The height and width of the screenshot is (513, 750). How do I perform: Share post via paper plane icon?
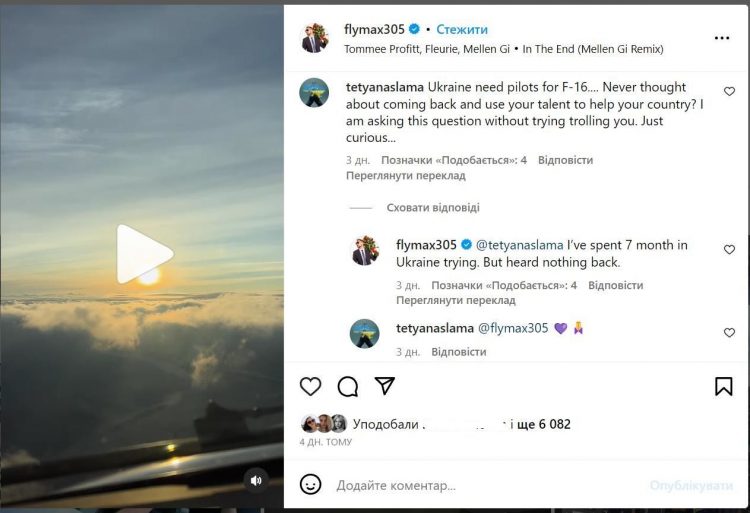[x=384, y=386]
